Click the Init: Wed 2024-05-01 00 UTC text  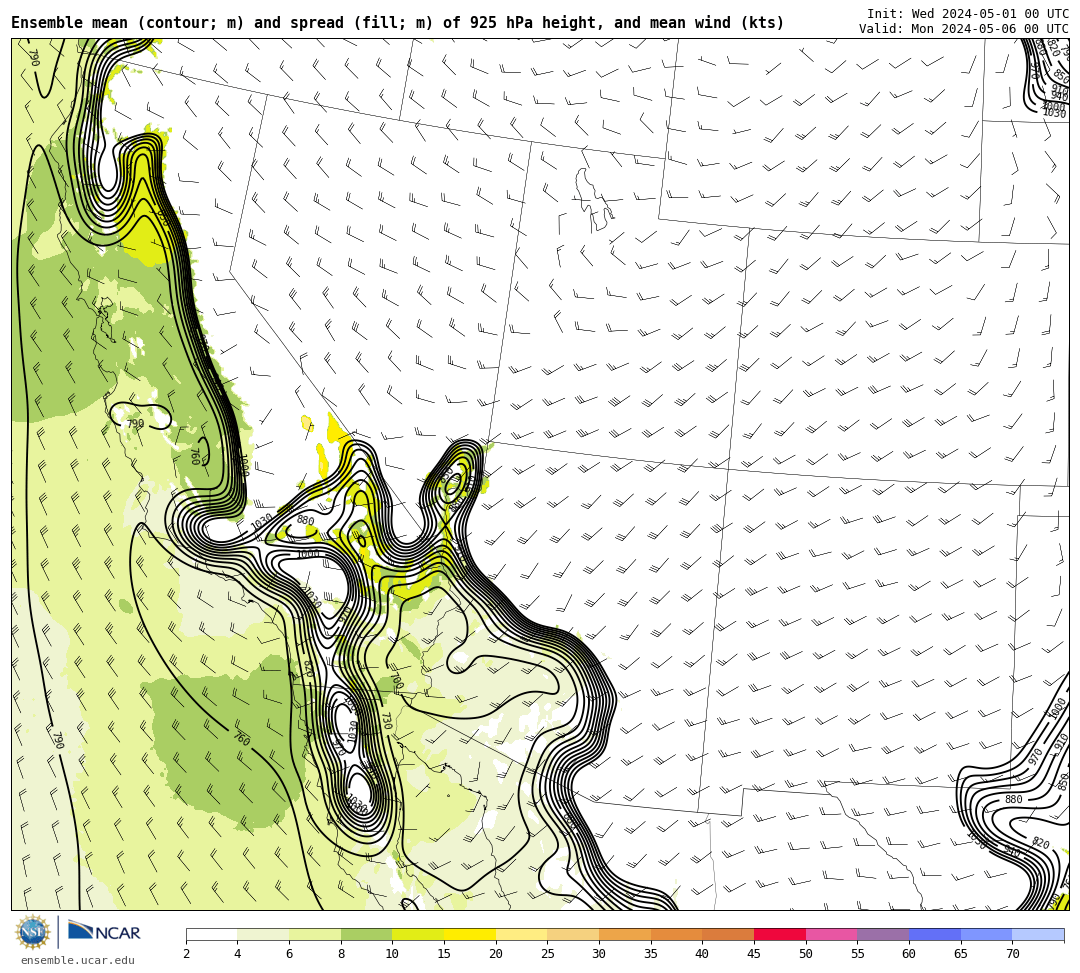(968, 14)
